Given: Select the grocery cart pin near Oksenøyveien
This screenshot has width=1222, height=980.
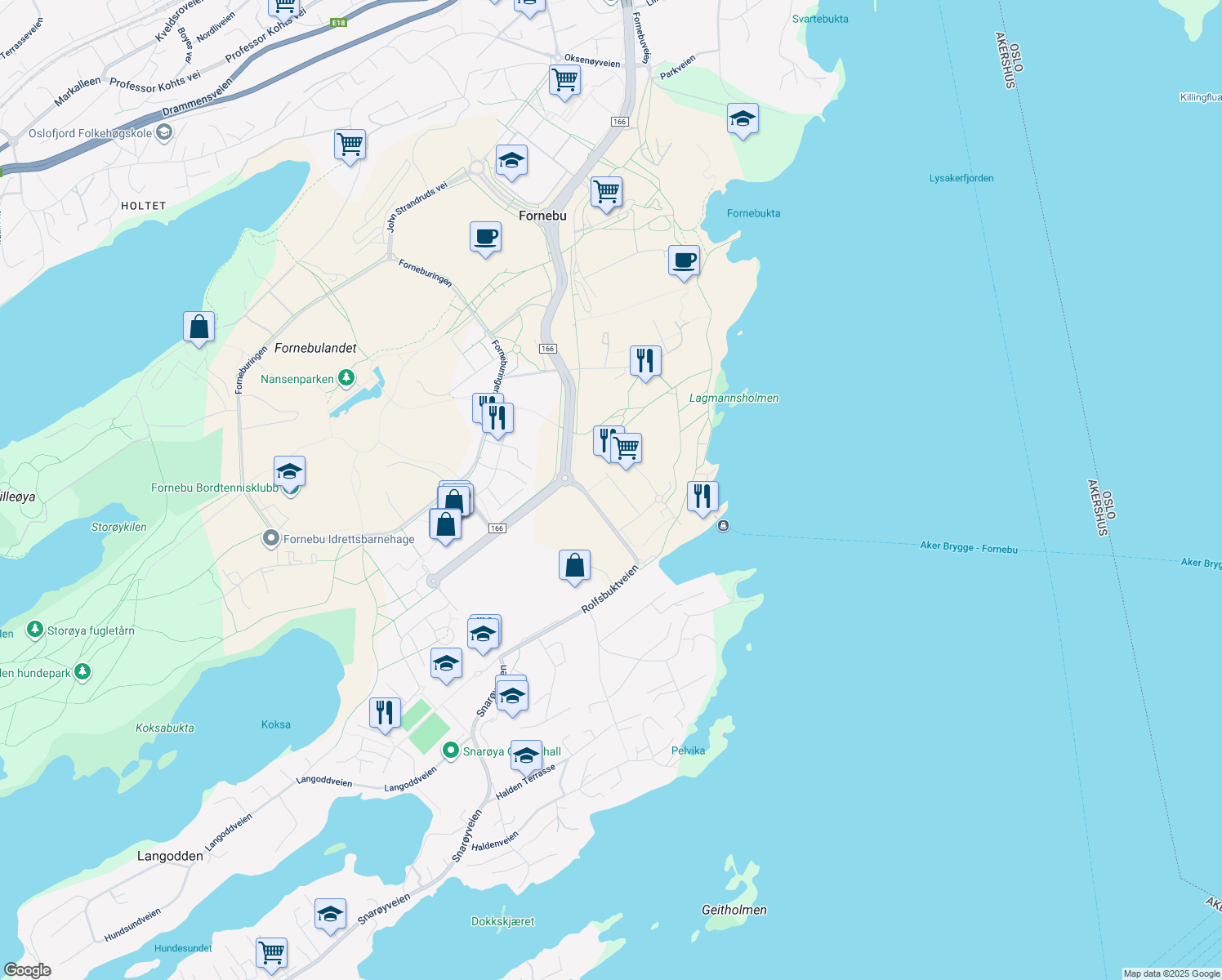Looking at the screenshot, I should [564, 79].
